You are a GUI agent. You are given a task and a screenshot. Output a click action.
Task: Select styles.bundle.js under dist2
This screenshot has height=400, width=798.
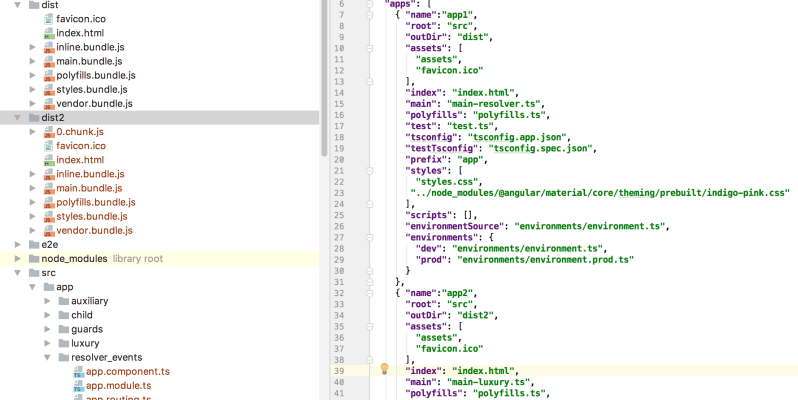tap(91, 216)
